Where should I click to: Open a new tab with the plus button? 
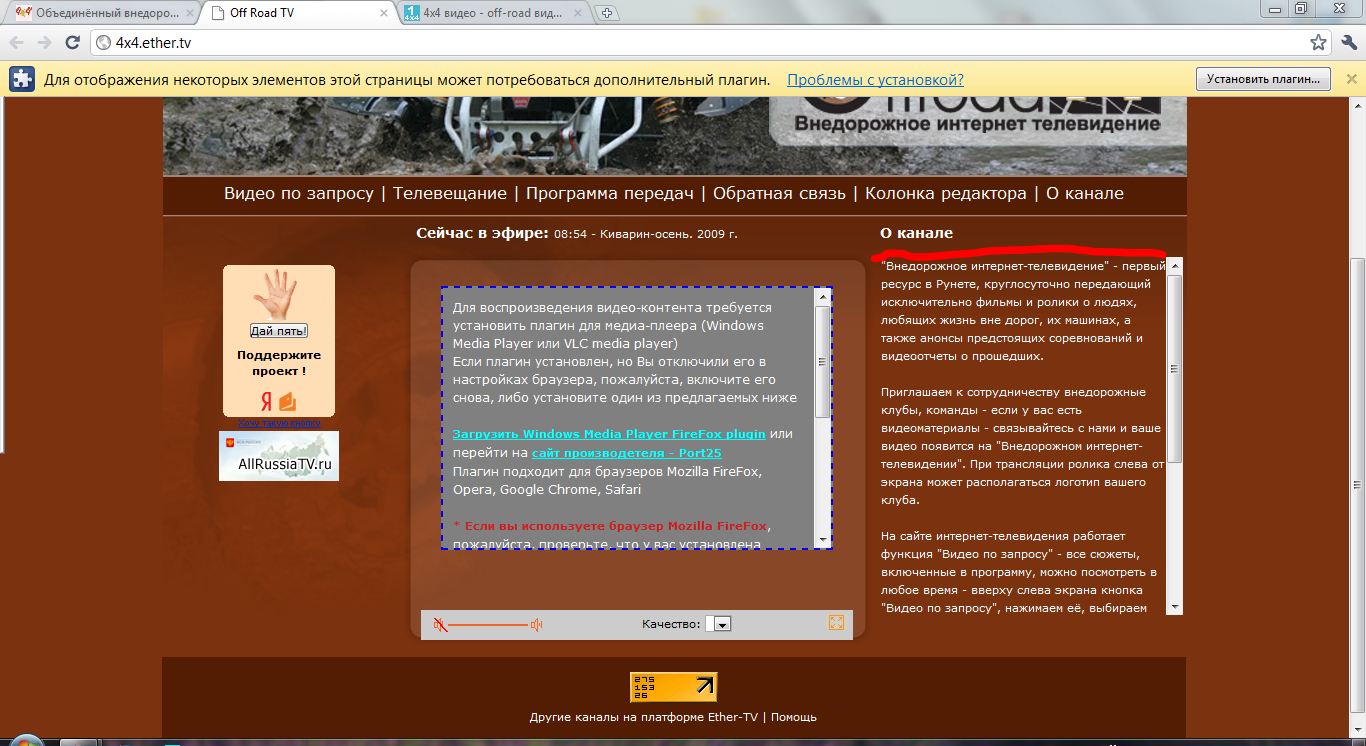(x=606, y=13)
